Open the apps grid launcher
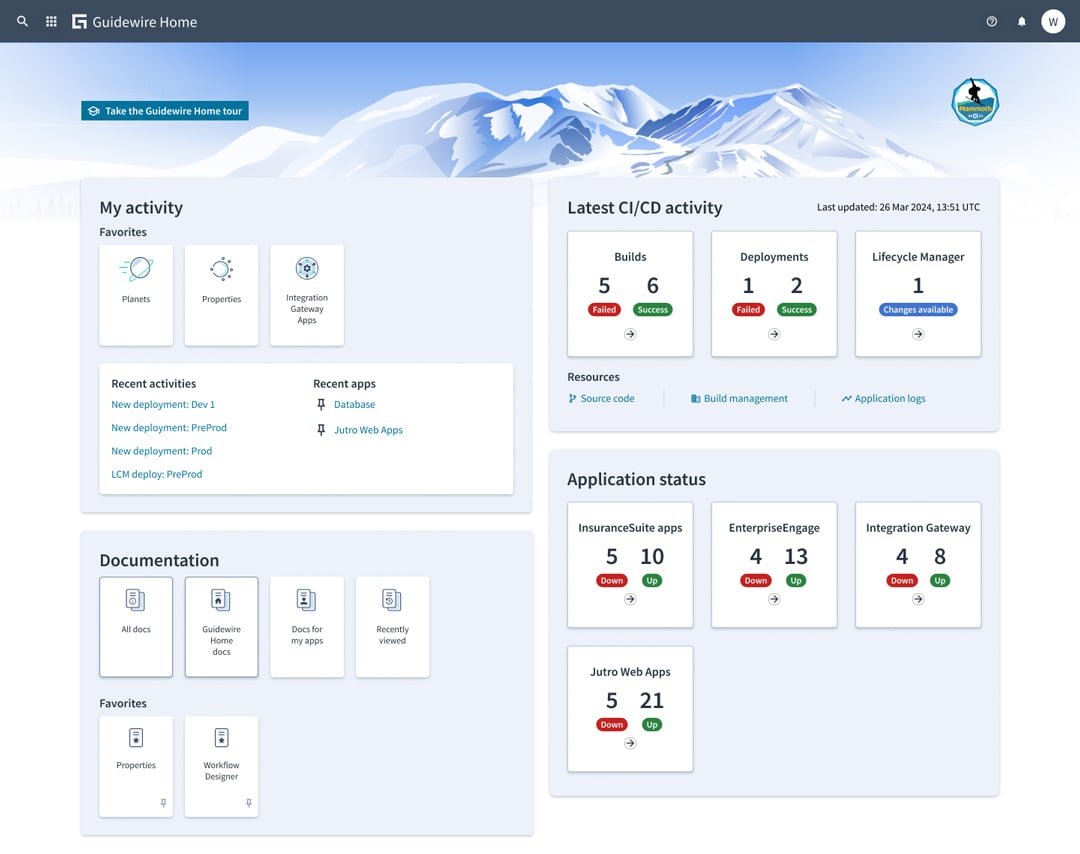1080x854 pixels. [51, 21]
